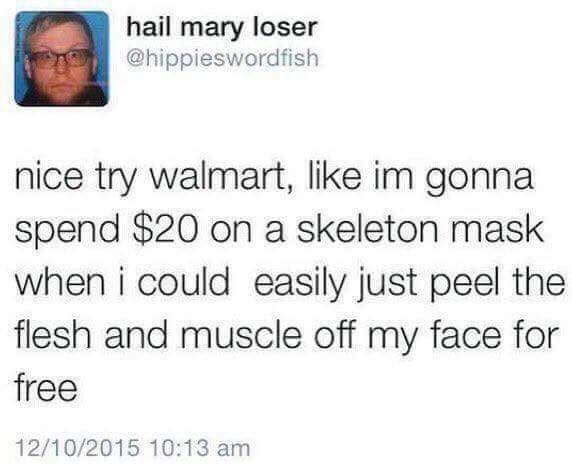Click the word face in tweet
This screenshot has width=572, height=476.
click(x=466, y=335)
